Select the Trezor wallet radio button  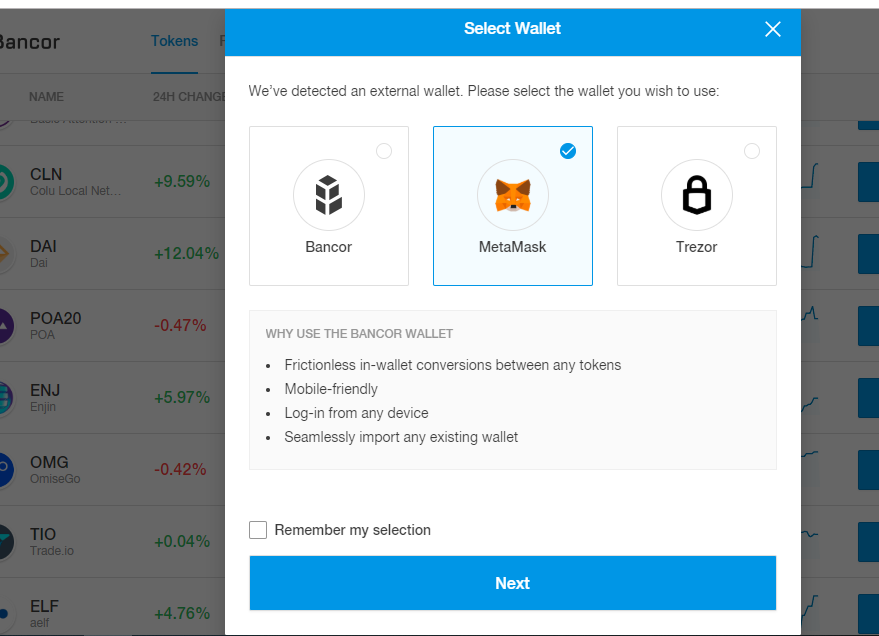752,151
